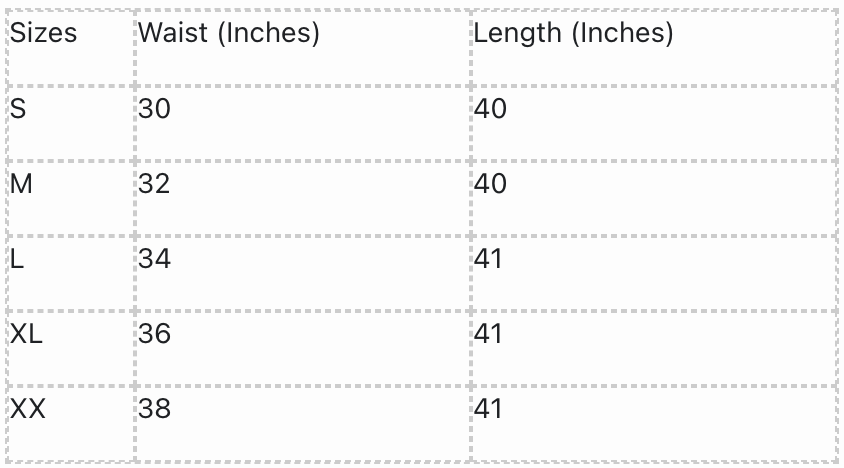
Task: Click length 40 in the M row
Action: tap(491, 184)
